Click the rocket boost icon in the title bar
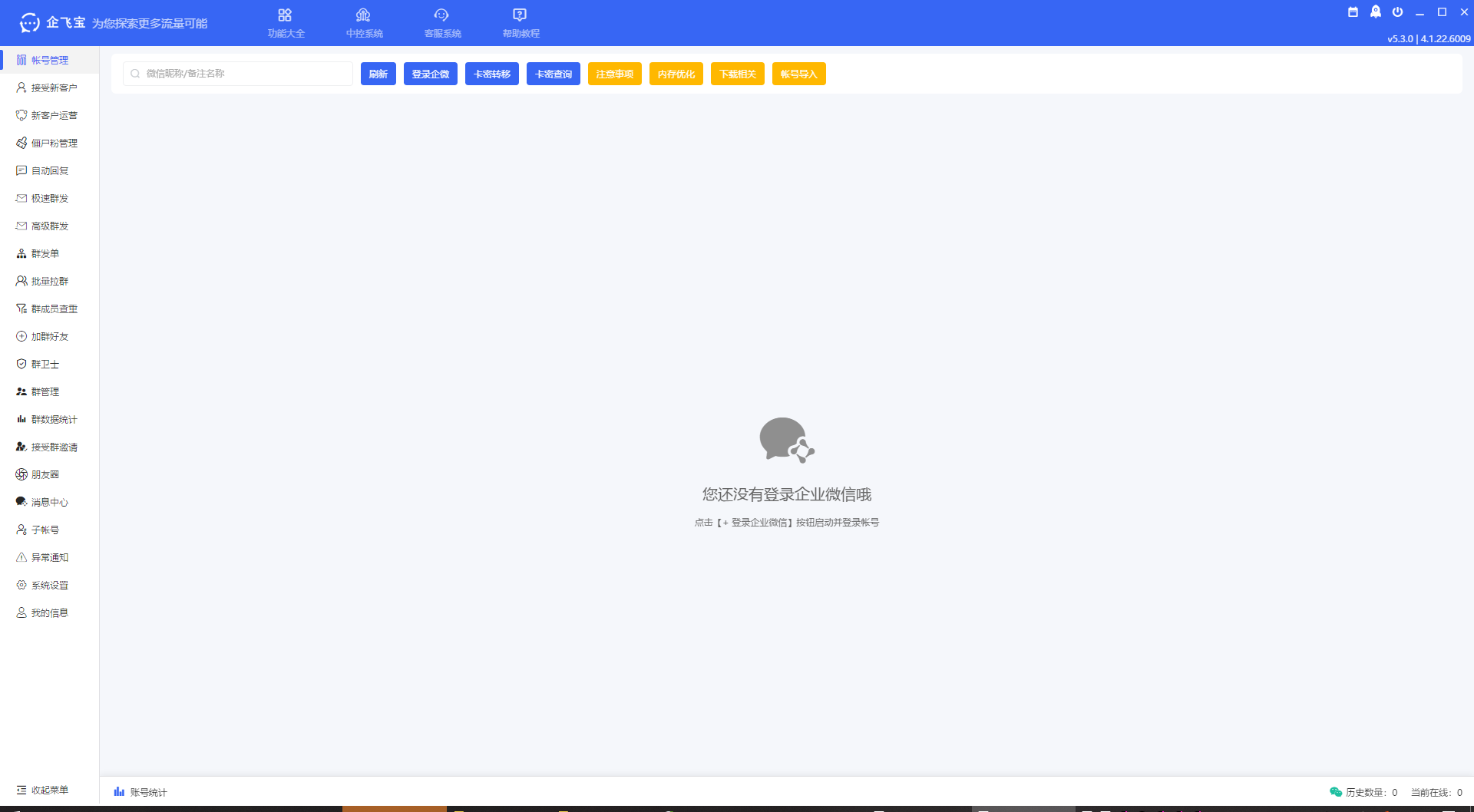The image size is (1474, 812). (1377, 12)
